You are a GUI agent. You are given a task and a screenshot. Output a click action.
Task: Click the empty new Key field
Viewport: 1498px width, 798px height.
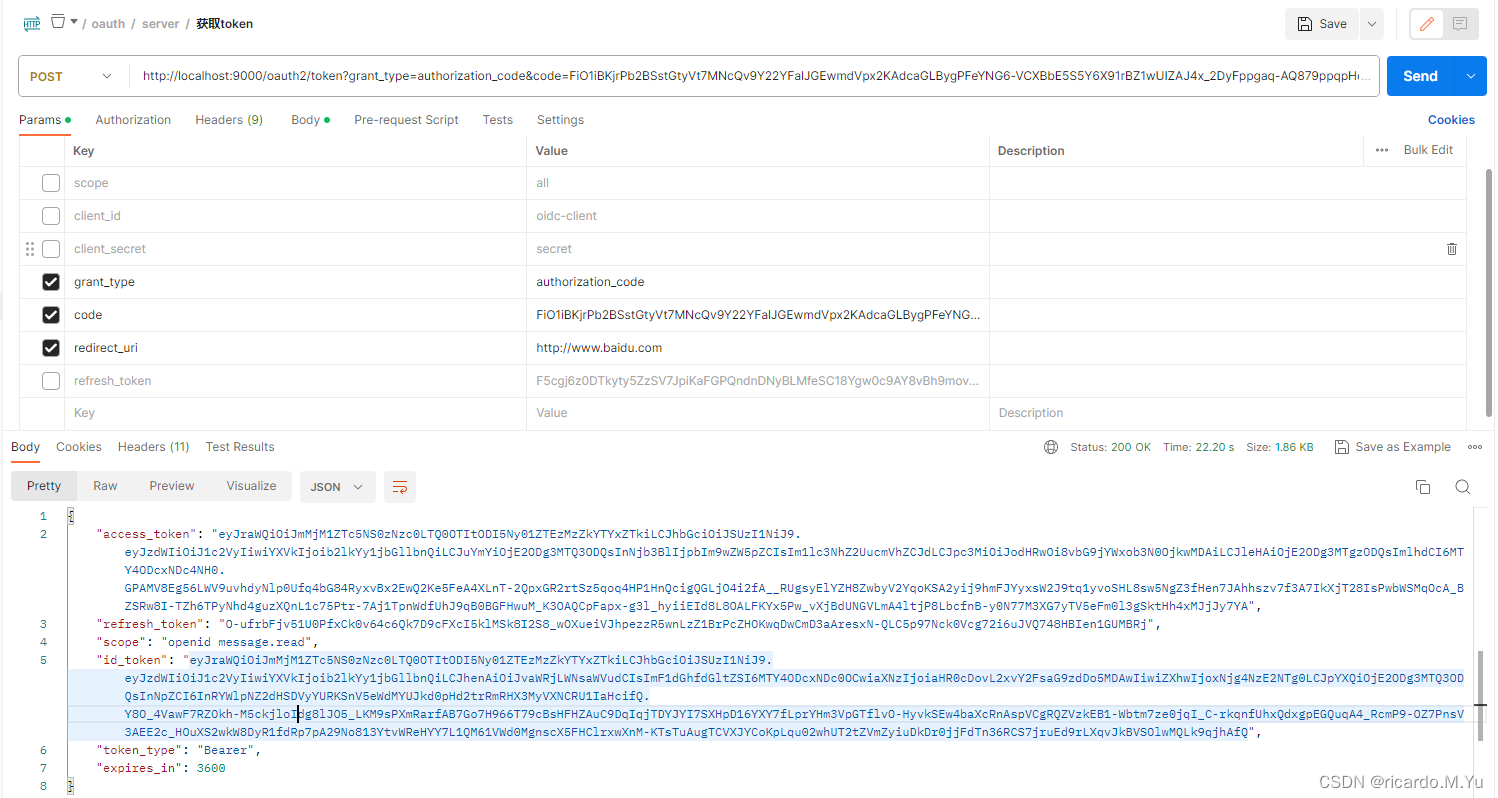[x=296, y=413]
